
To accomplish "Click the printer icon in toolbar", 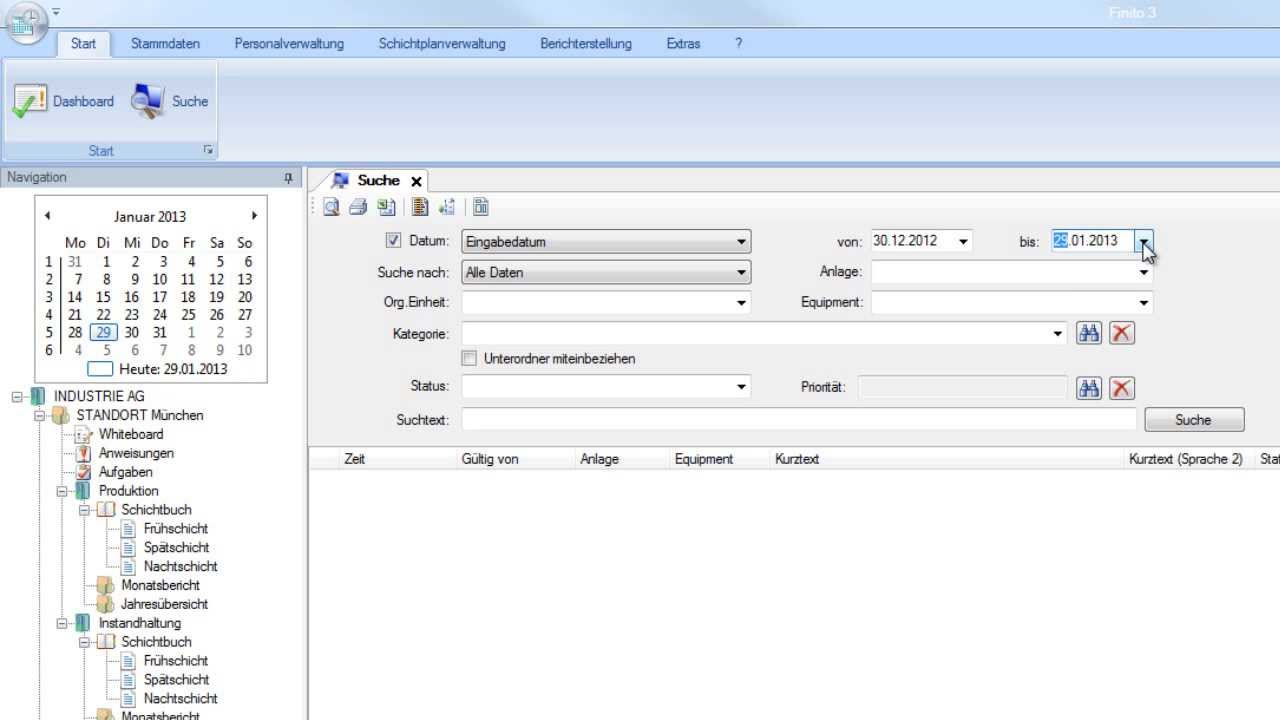I will 358,207.
